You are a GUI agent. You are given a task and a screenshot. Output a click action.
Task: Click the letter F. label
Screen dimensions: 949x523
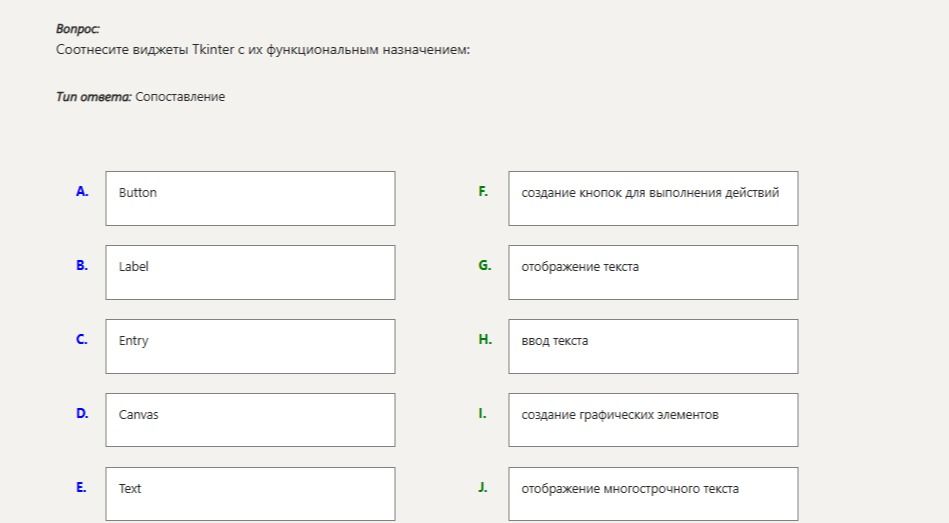[483, 191]
